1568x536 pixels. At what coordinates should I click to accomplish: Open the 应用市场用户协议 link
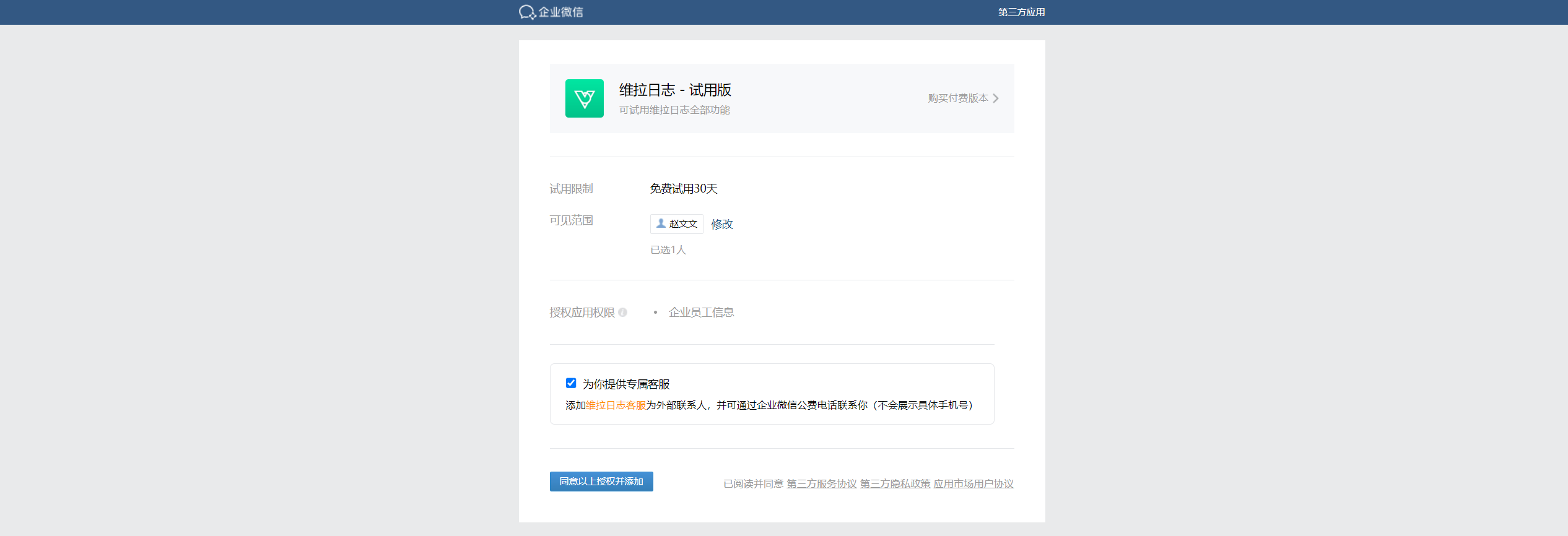coord(973,484)
